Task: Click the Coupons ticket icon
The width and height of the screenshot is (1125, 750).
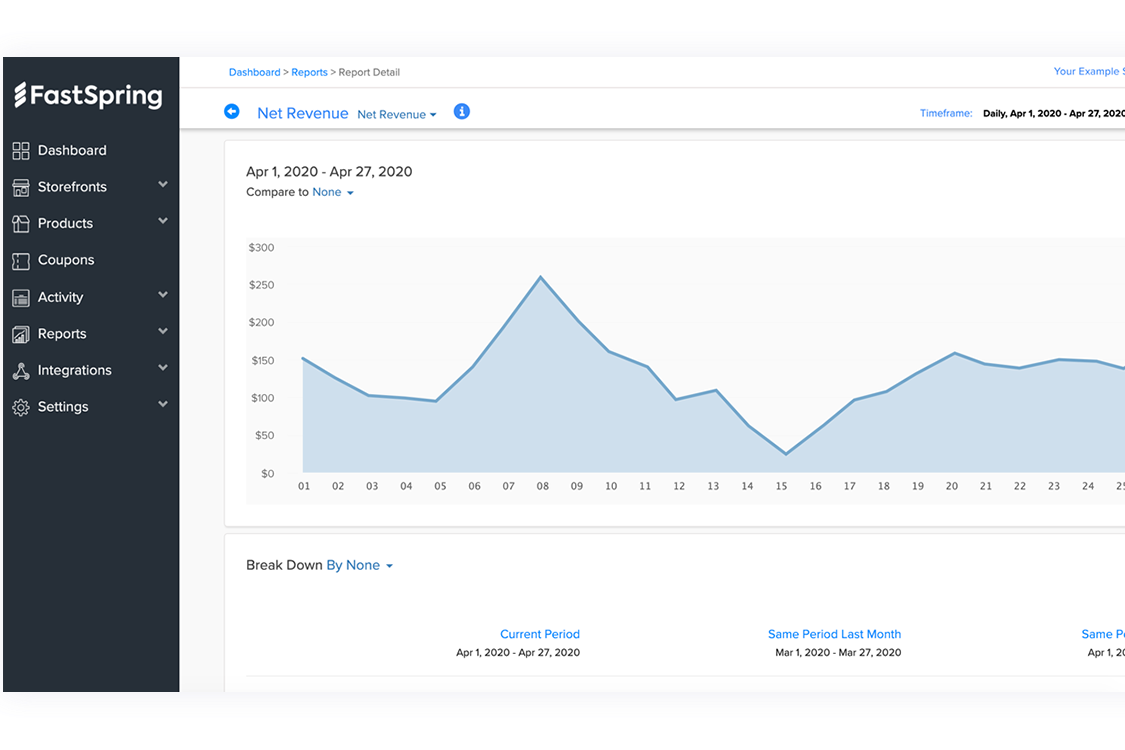Action: point(20,261)
